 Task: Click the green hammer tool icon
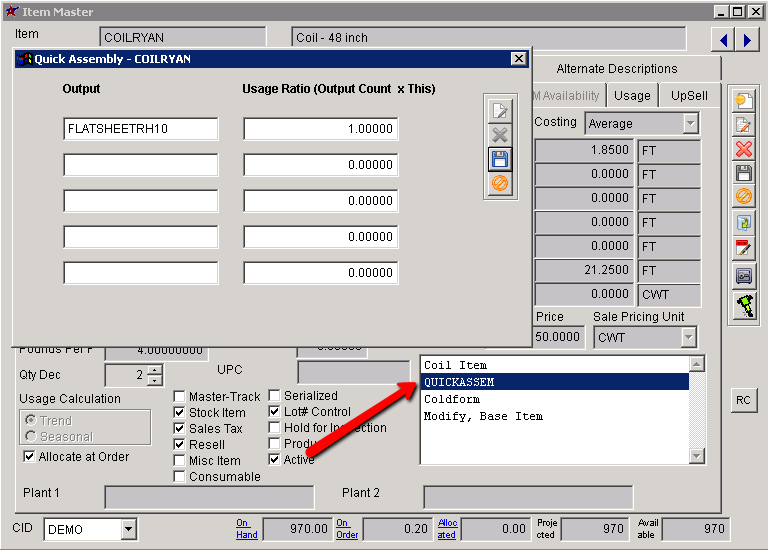743,305
